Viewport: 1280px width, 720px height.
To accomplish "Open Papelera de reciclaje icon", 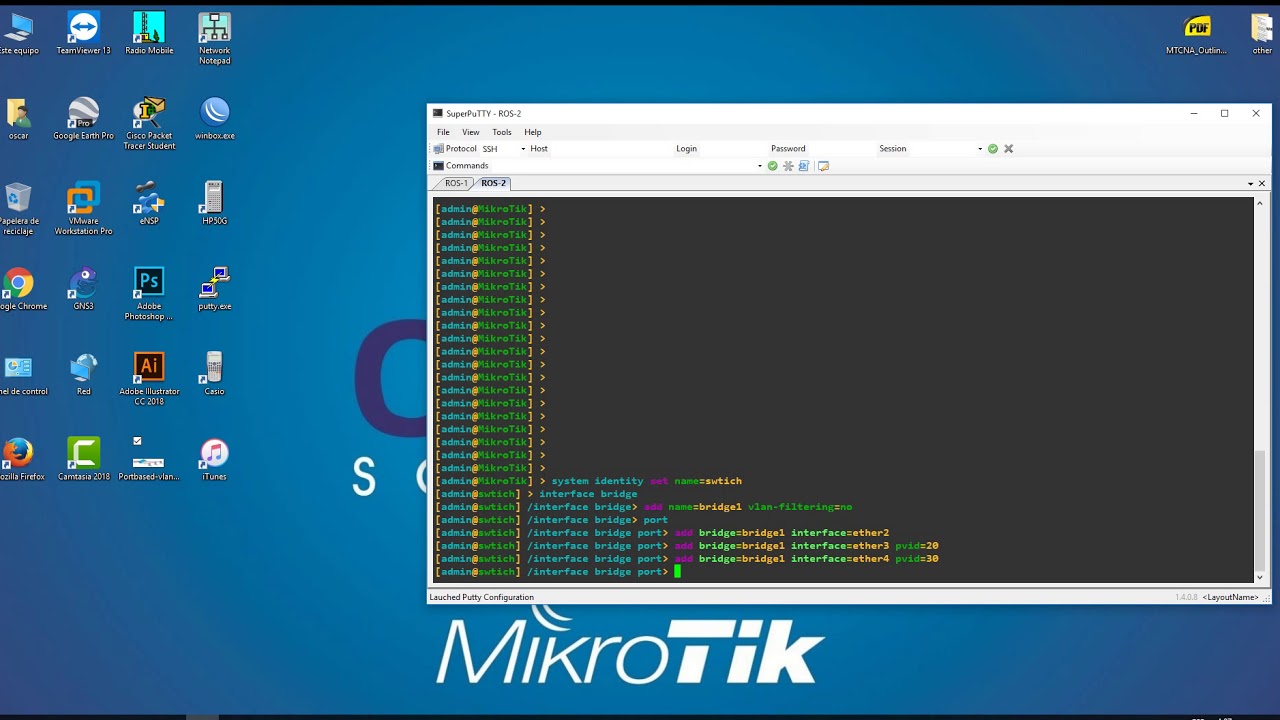I will [x=18, y=209].
